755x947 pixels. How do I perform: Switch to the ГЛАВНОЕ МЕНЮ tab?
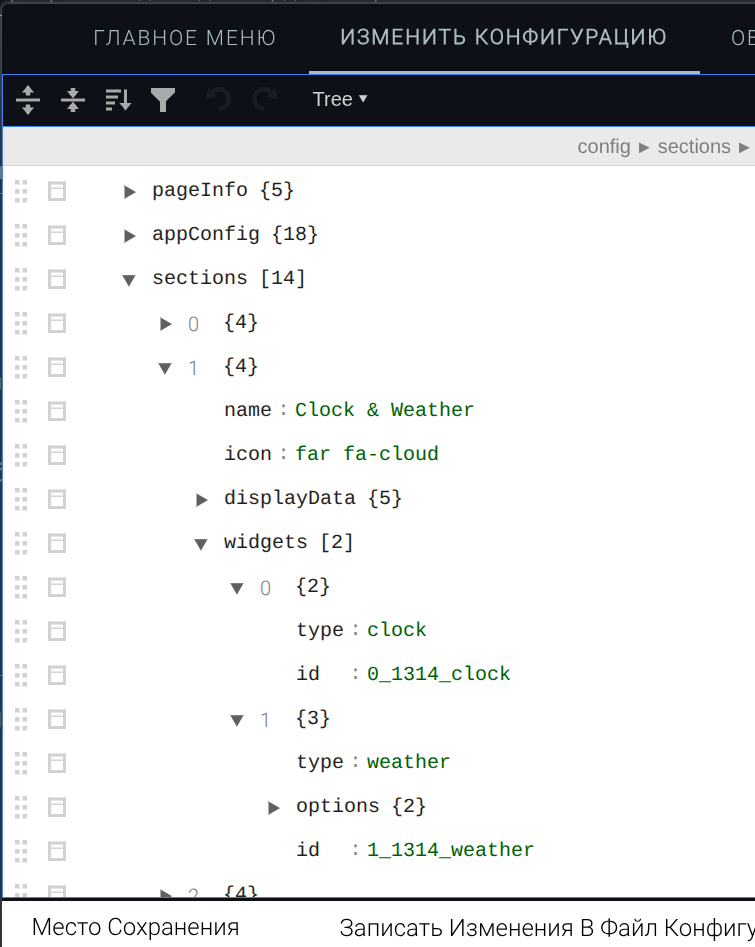click(x=185, y=38)
